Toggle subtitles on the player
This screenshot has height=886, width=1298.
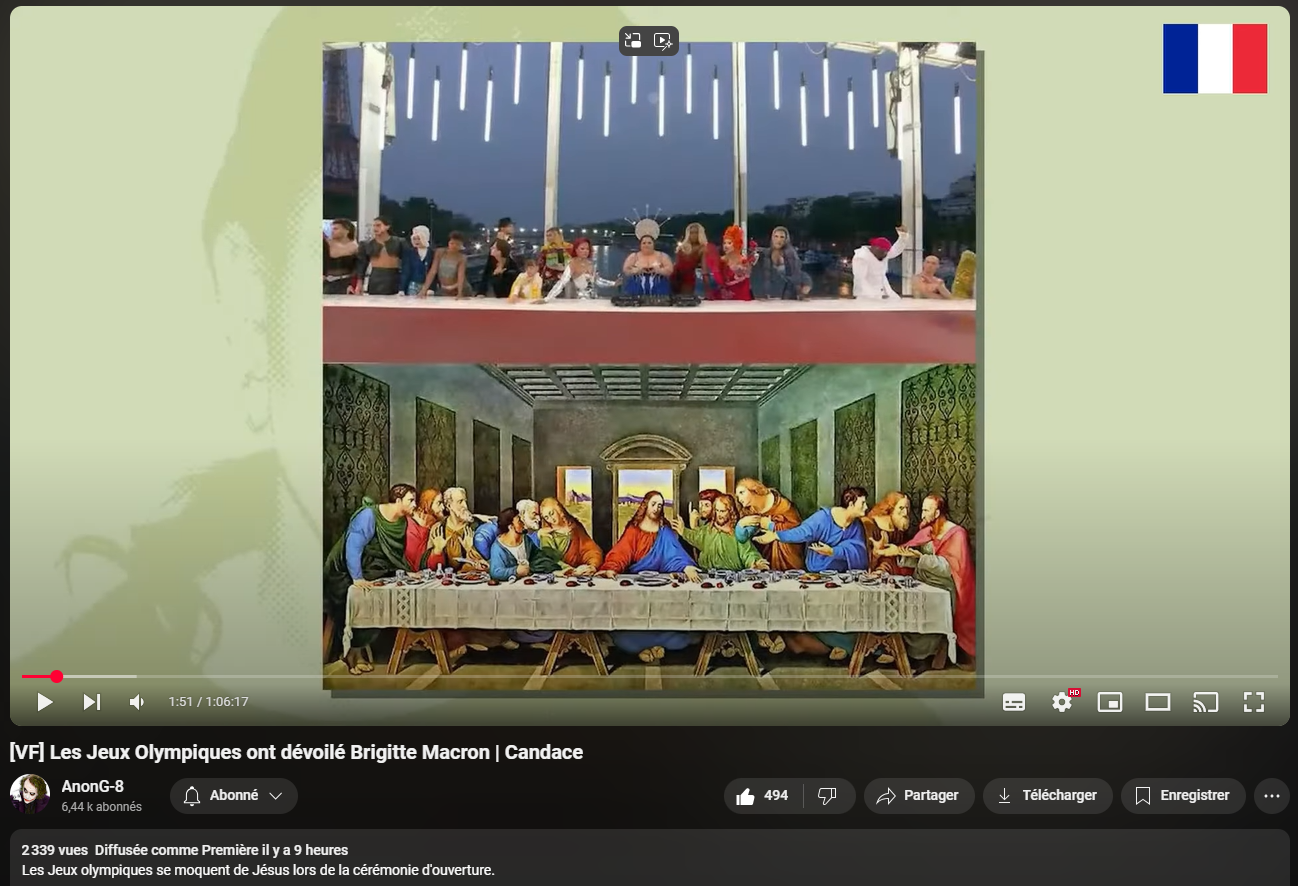click(1014, 702)
